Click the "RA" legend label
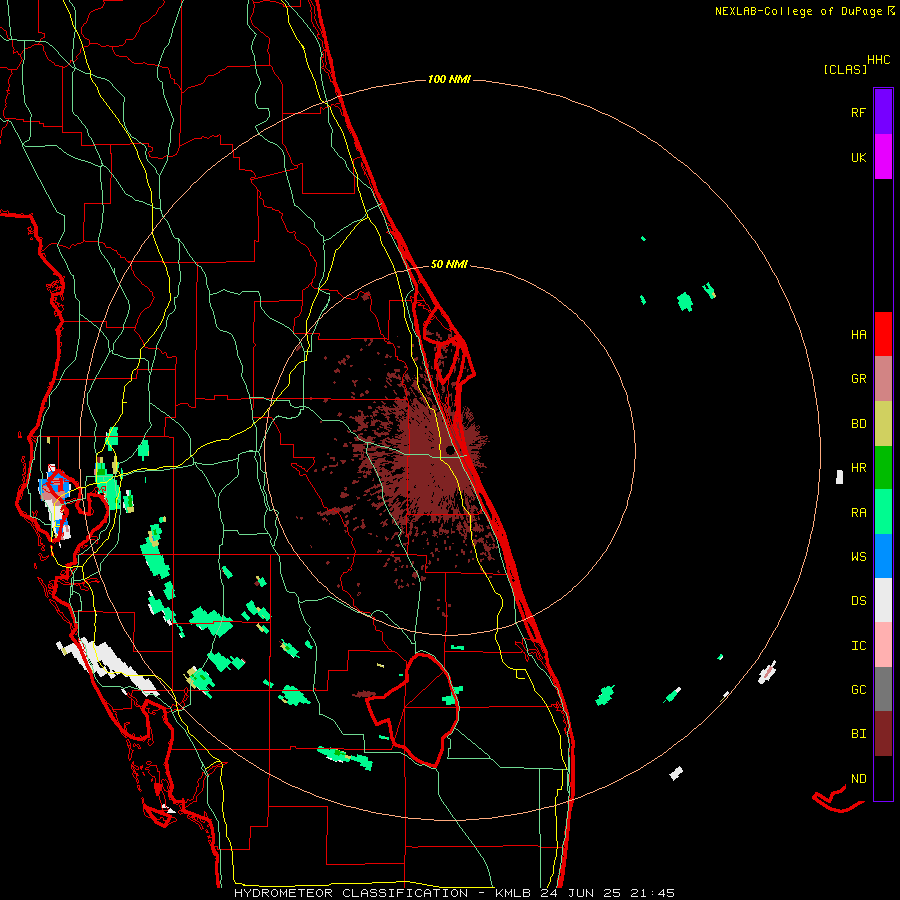Screen dimensions: 900x900 (858, 513)
